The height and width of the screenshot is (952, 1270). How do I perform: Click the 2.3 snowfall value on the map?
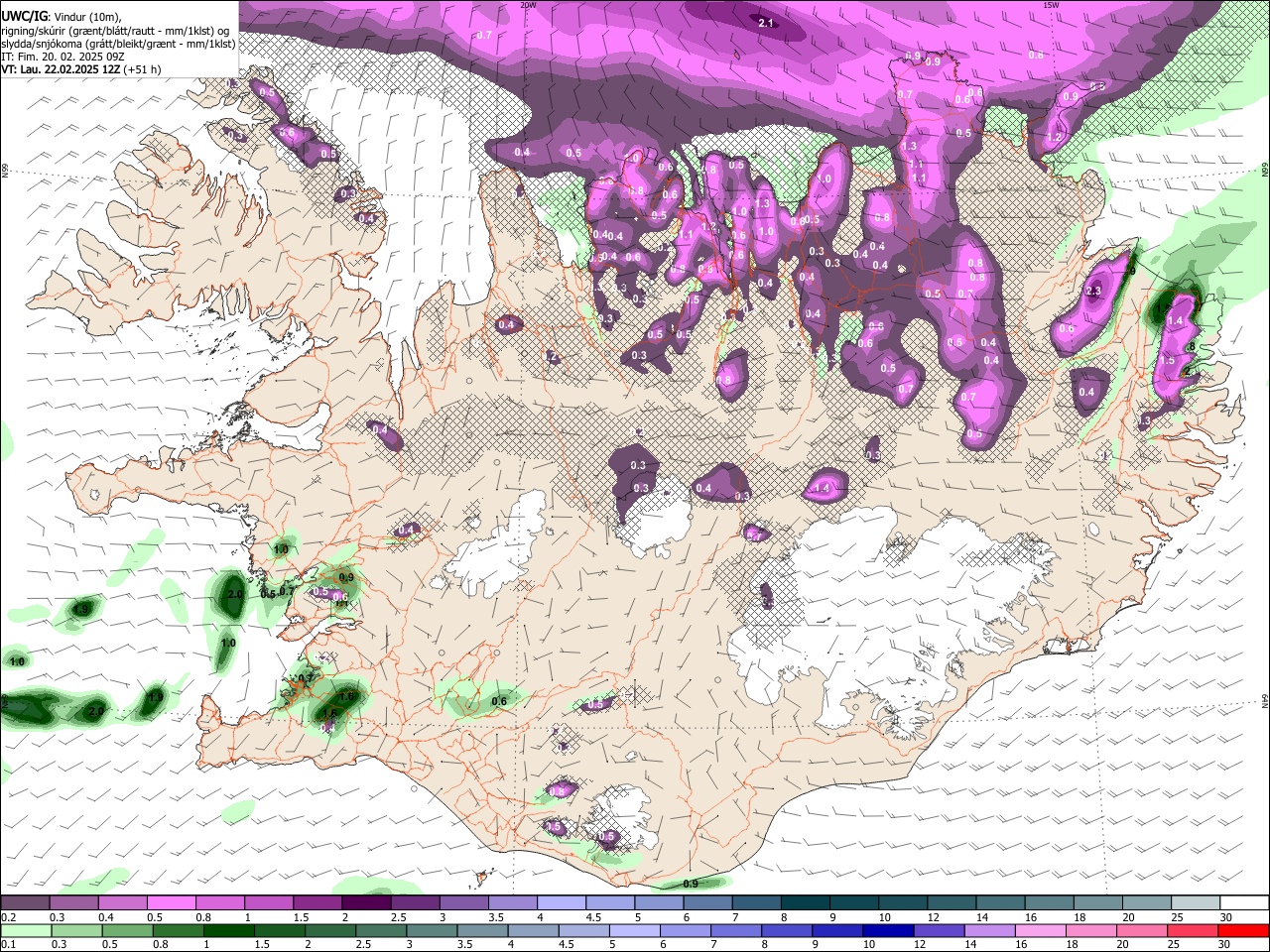coord(1093,291)
